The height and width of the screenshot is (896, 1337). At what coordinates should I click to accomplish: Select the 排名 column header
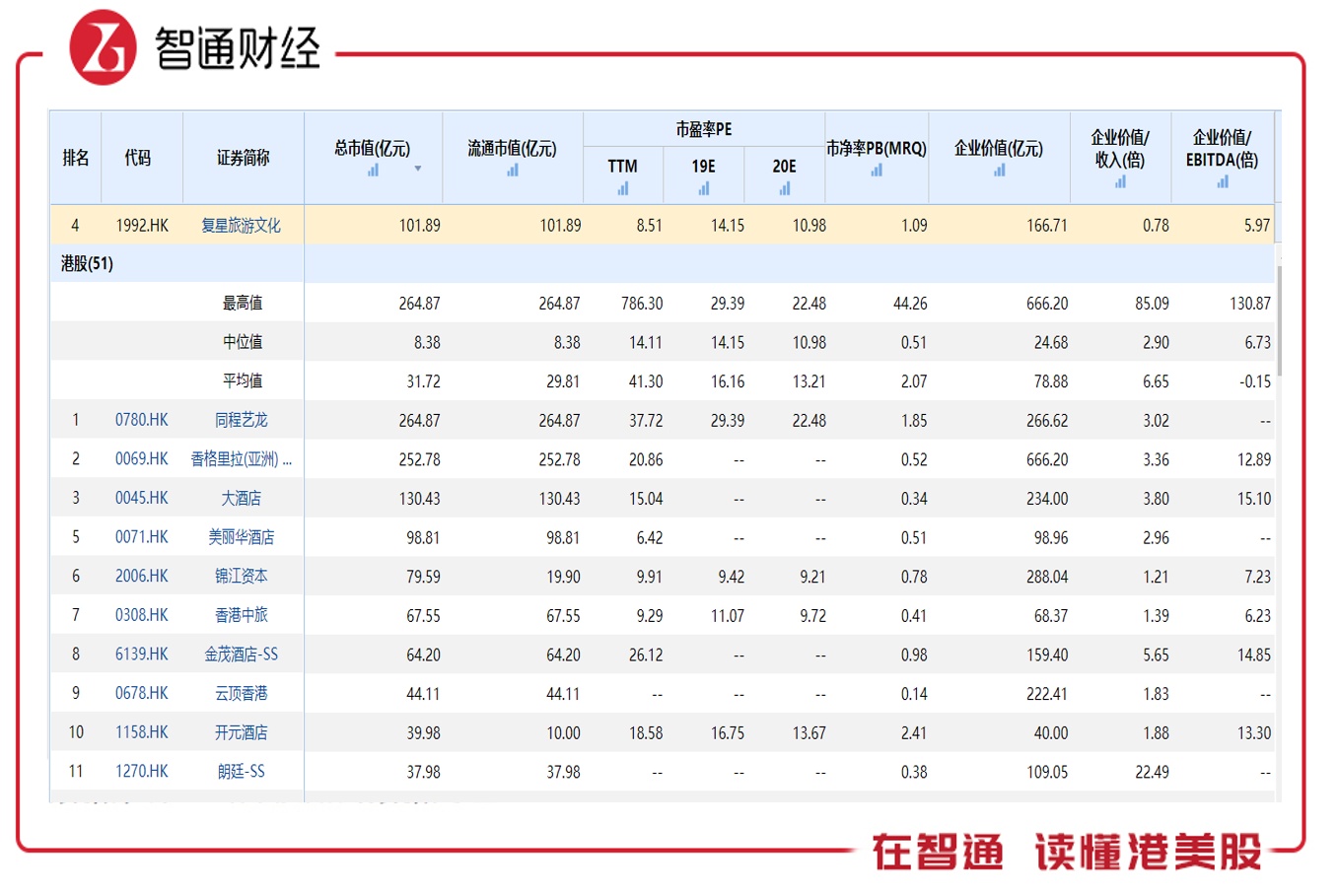click(x=76, y=158)
